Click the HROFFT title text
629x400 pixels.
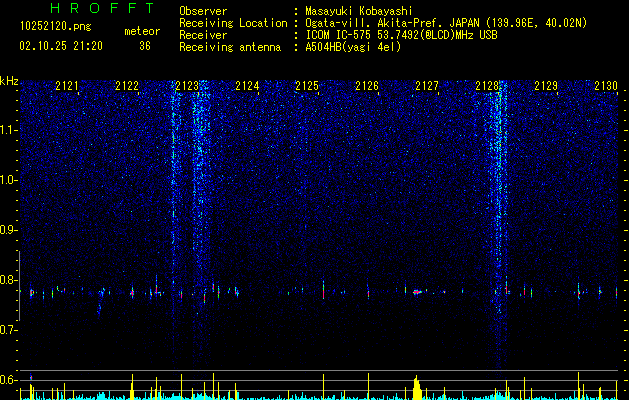103,8
